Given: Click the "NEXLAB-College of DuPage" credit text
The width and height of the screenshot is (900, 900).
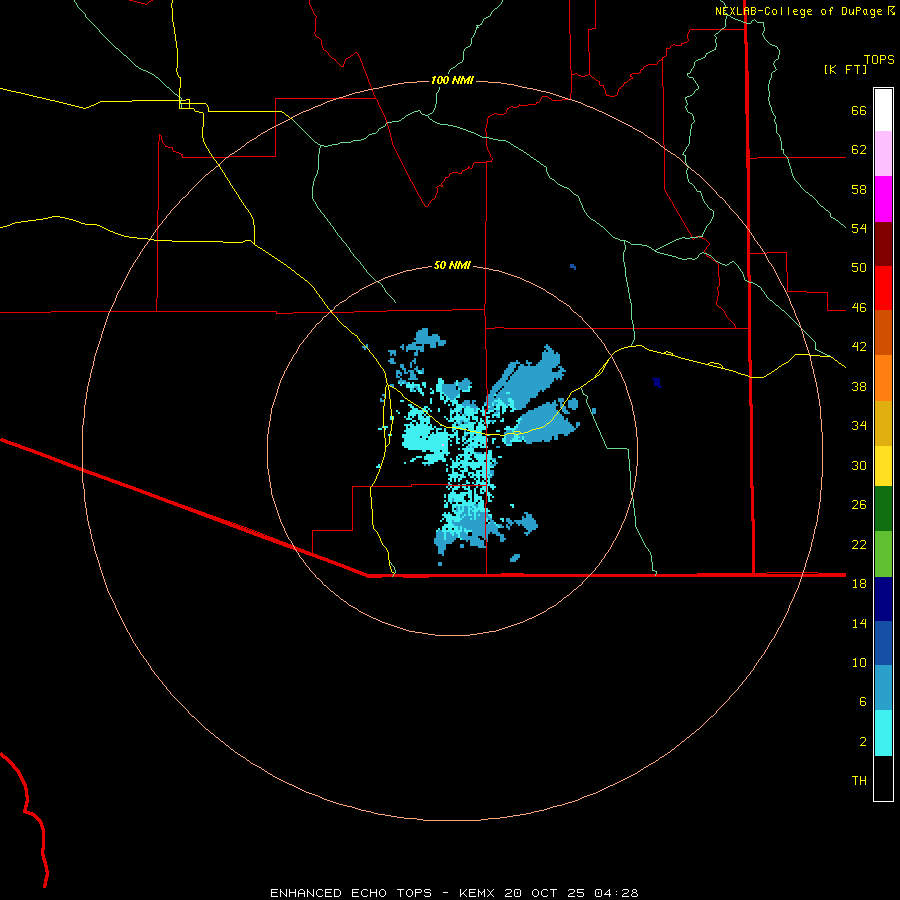Looking at the screenshot, I should (798, 11).
